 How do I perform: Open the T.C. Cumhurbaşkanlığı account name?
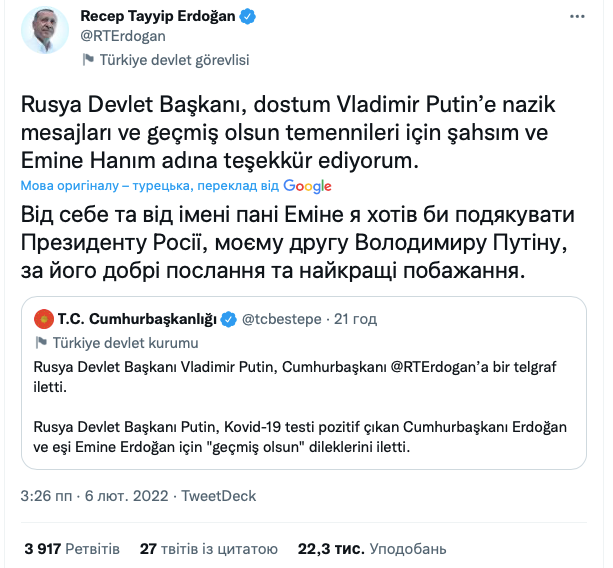click(137, 320)
